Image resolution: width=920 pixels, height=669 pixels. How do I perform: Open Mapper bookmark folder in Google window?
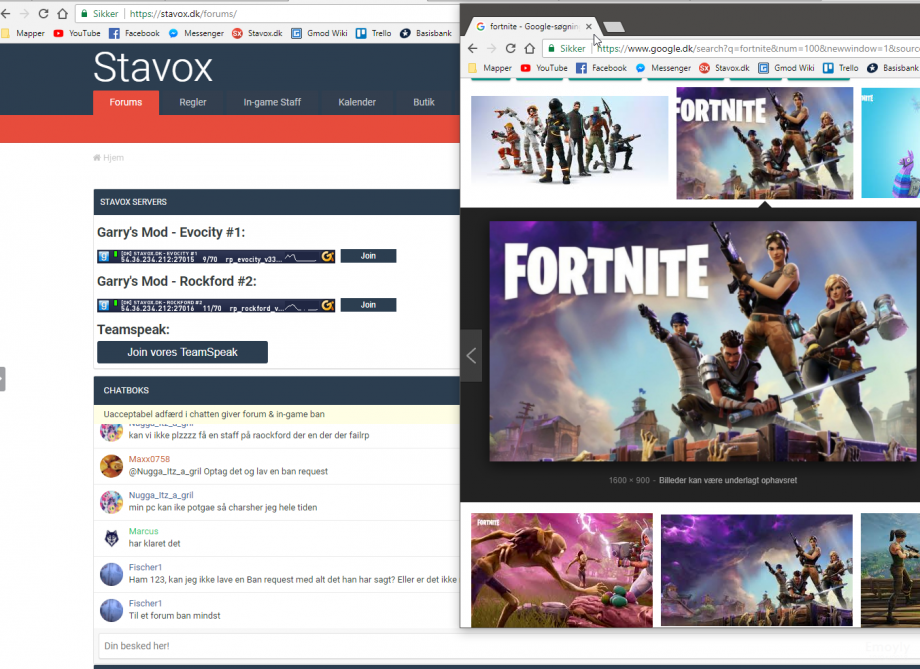(490, 68)
